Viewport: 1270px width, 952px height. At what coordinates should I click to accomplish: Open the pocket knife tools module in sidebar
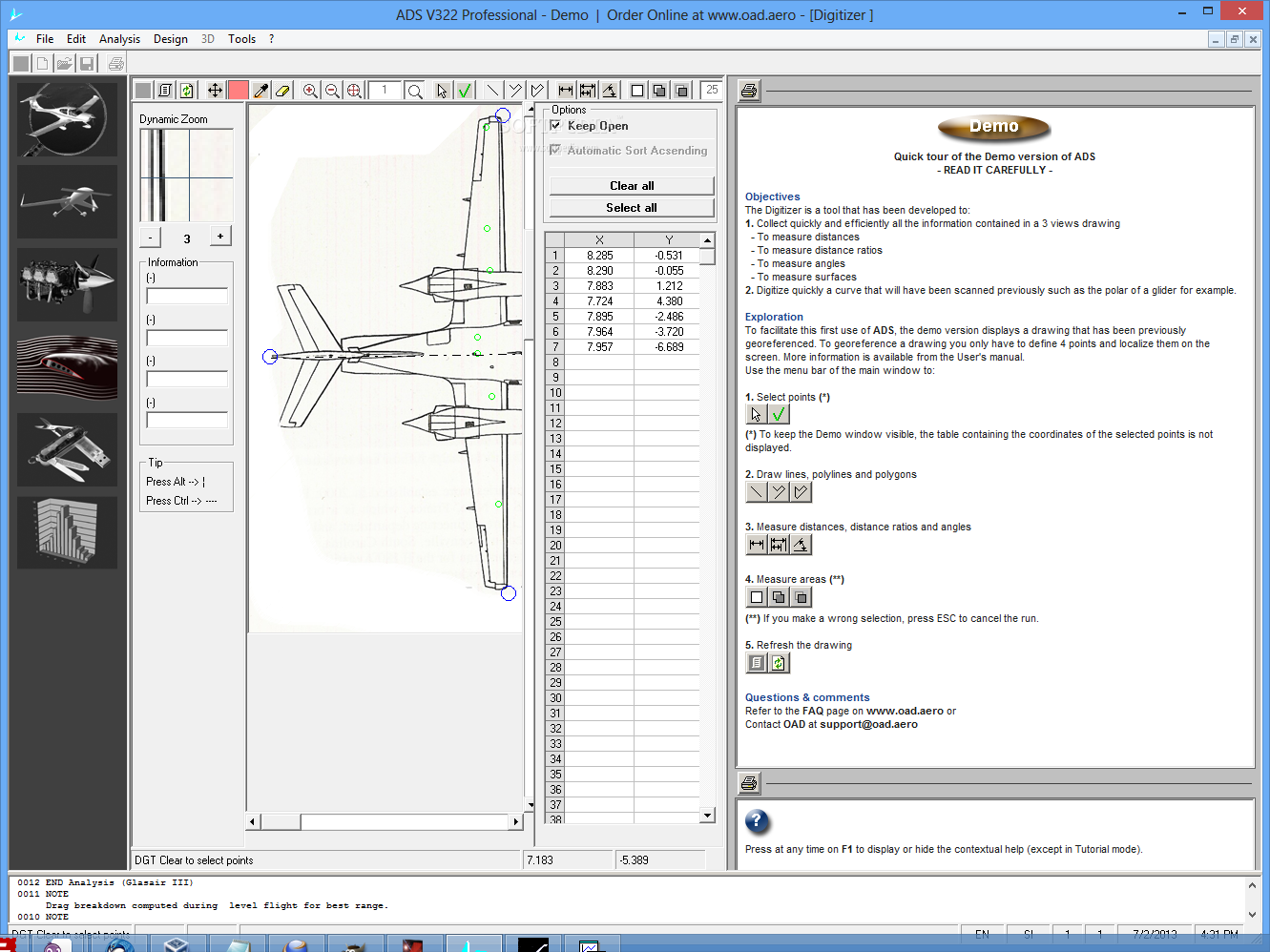67,449
